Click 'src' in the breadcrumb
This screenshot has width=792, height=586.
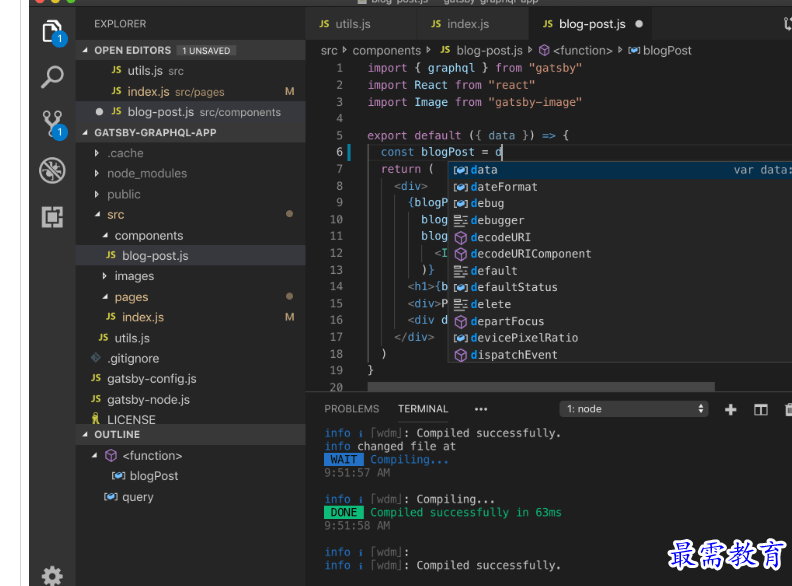click(329, 51)
